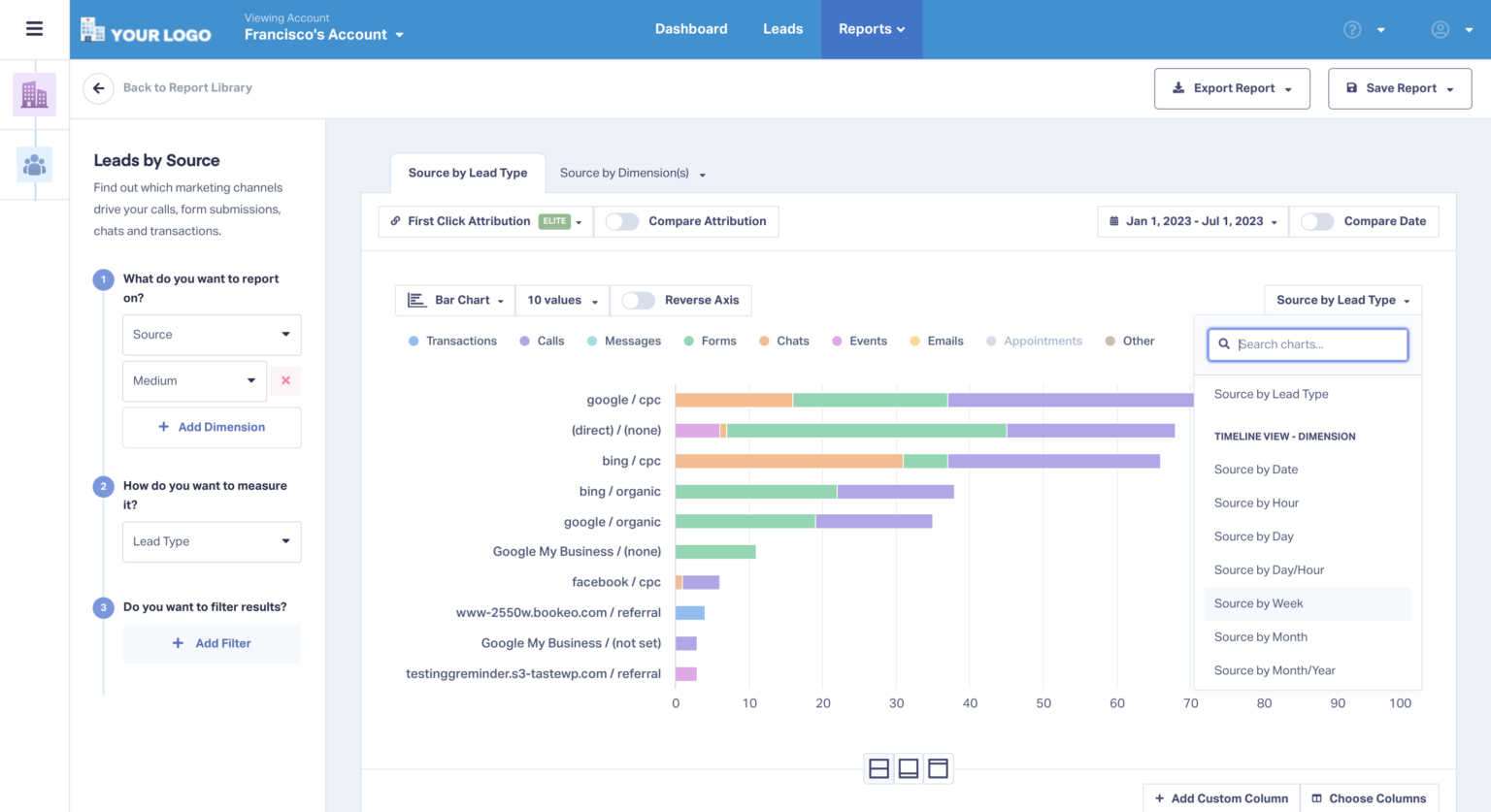Click Add Custom Column
The image size is (1491, 812).
[x=1221, y=797]
